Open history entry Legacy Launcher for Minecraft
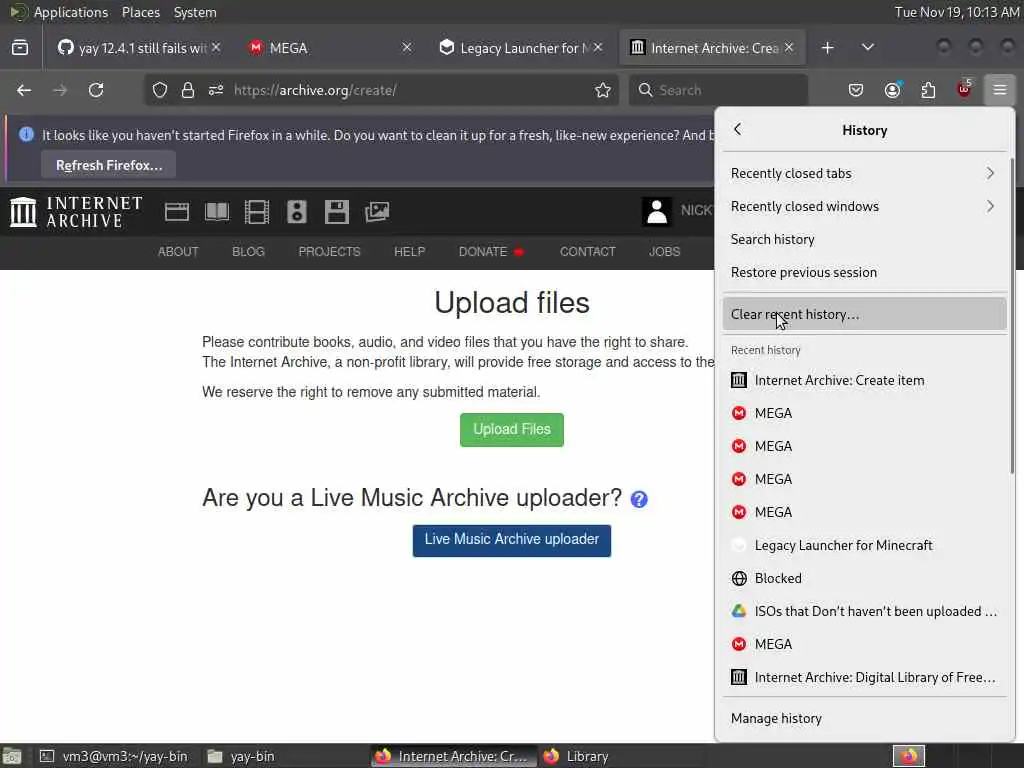The image size is (1024, 768). pyautogui.click(x=864, y=545)
